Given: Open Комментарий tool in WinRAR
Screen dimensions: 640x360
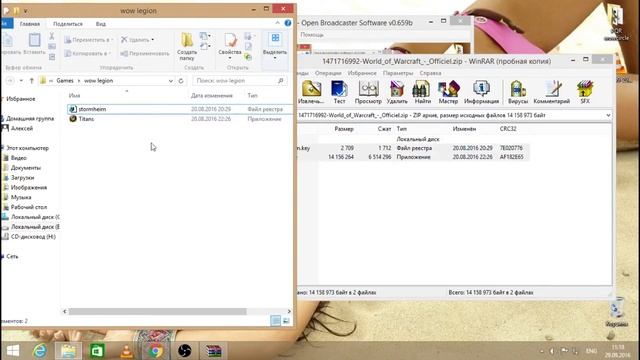Looking at the screenshot, I should pyautogui.click(x=551, y=92).
